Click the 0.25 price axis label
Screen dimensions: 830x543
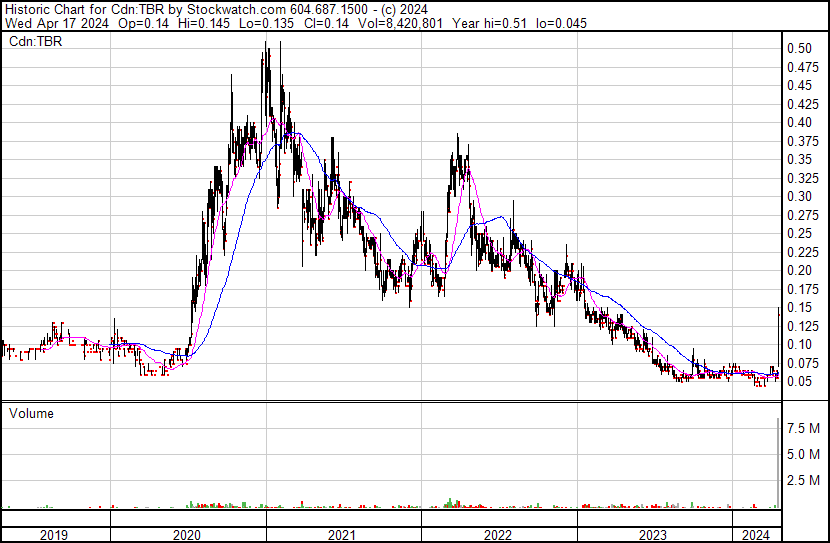(x=799, y=233)
